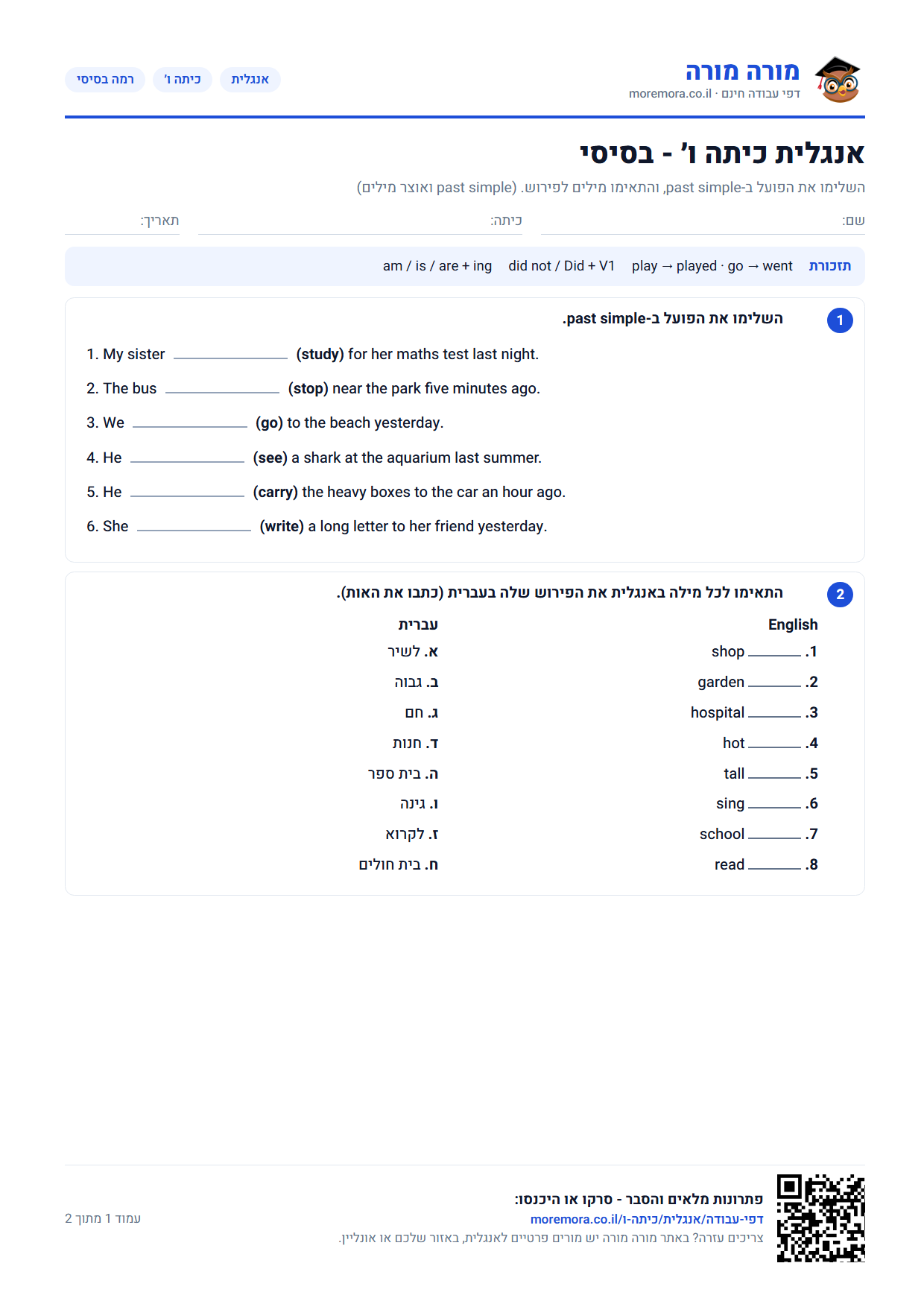The width and height of the screenshot is (924, 1307).
Task: Click the 'did not / Did + V1' hint
Action: 562,266
